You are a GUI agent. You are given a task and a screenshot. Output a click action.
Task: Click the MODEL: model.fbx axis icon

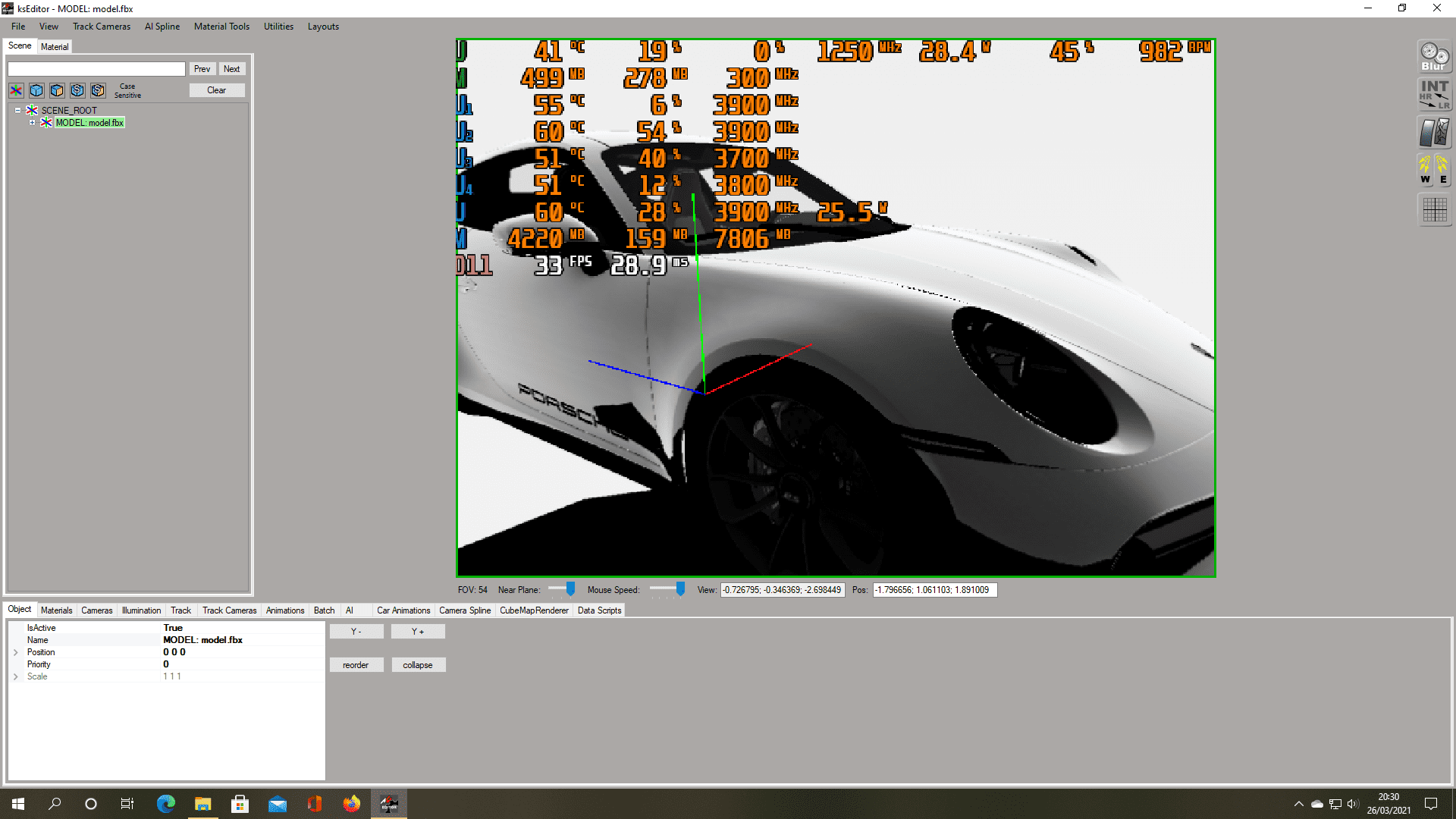click(46, 123)
